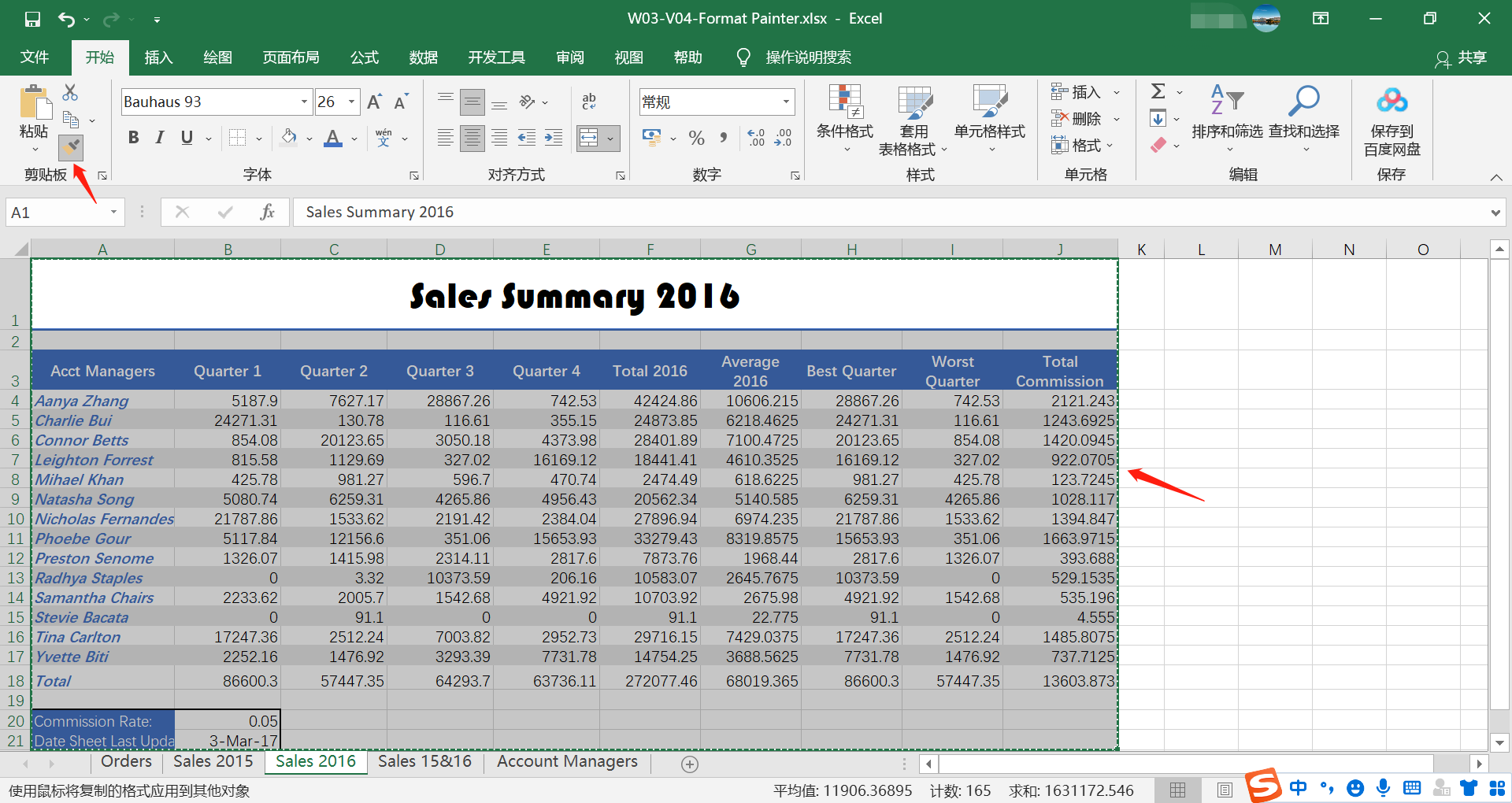Apply comma style number format
The width and height of the screenshot is (1512, 803).
tap(723, 138)
